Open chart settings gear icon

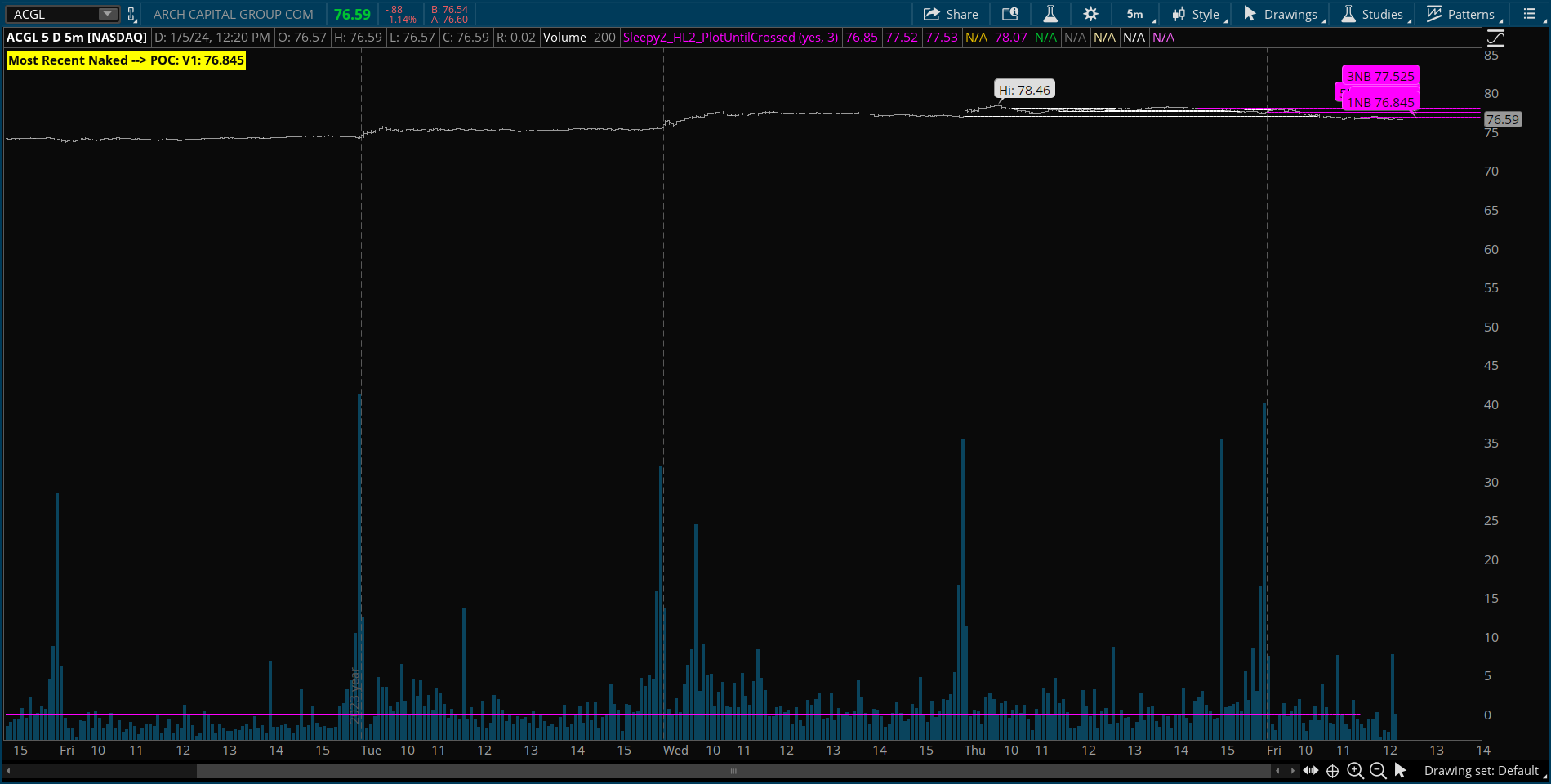pos(1090,14)
